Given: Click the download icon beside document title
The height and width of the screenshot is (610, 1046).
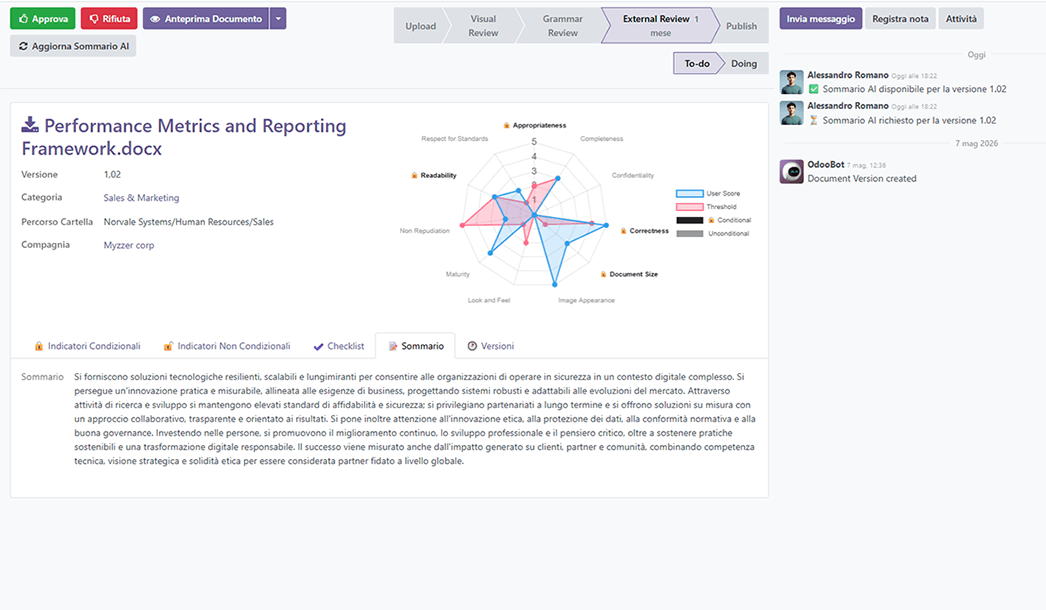Looking at the screenshot, I should (x=30, y=125).
